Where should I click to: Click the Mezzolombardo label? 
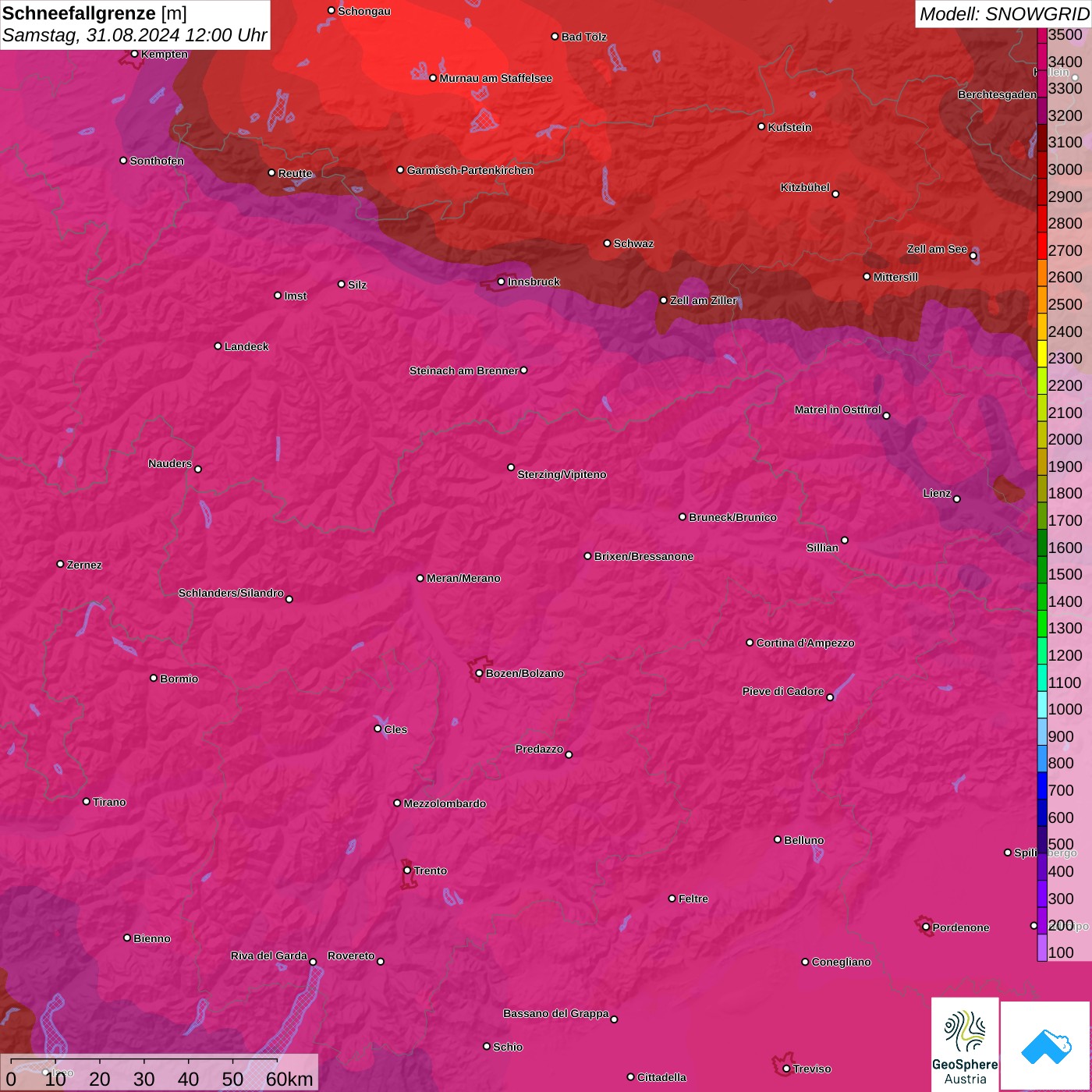[445, 803]
